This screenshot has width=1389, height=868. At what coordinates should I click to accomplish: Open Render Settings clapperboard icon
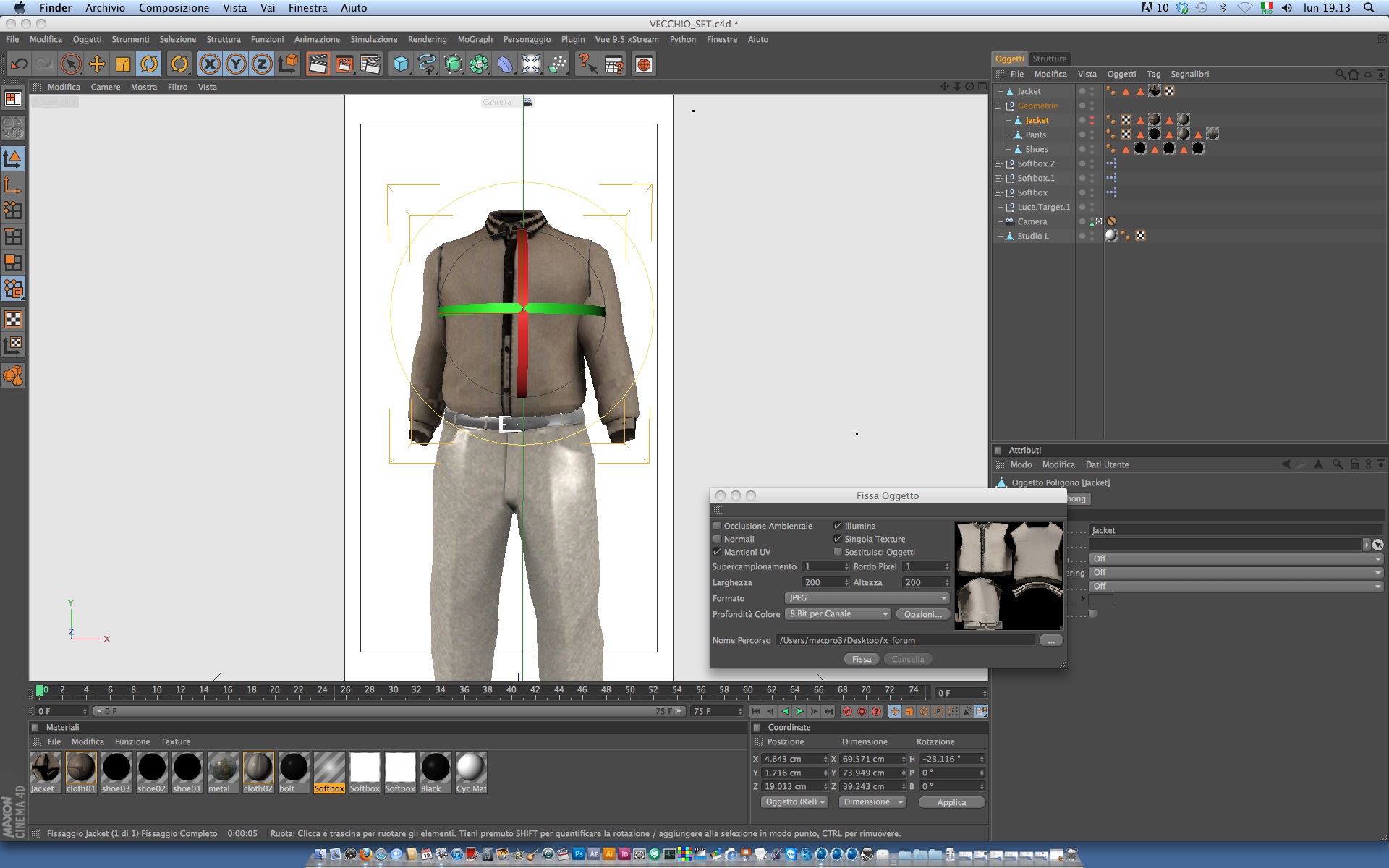point(370,64)
